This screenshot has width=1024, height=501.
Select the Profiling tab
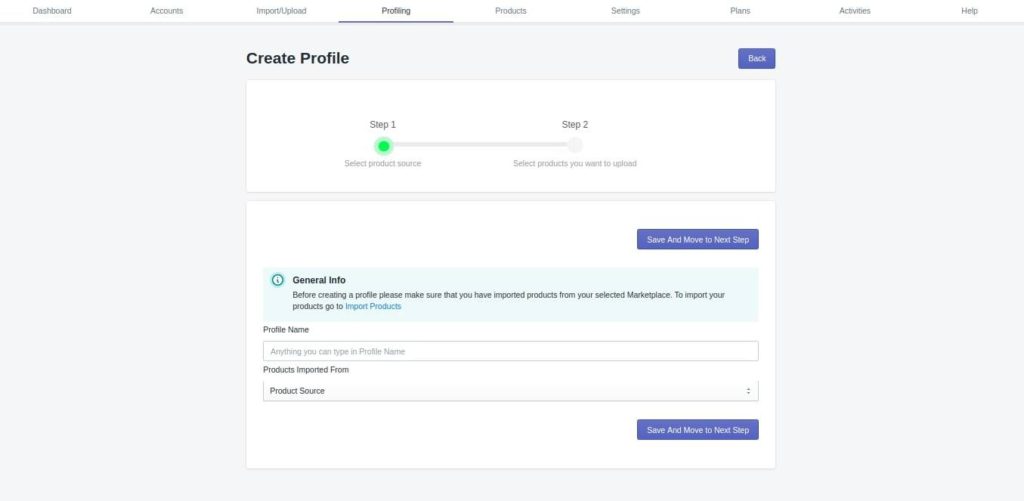click(x=396, y=11)
